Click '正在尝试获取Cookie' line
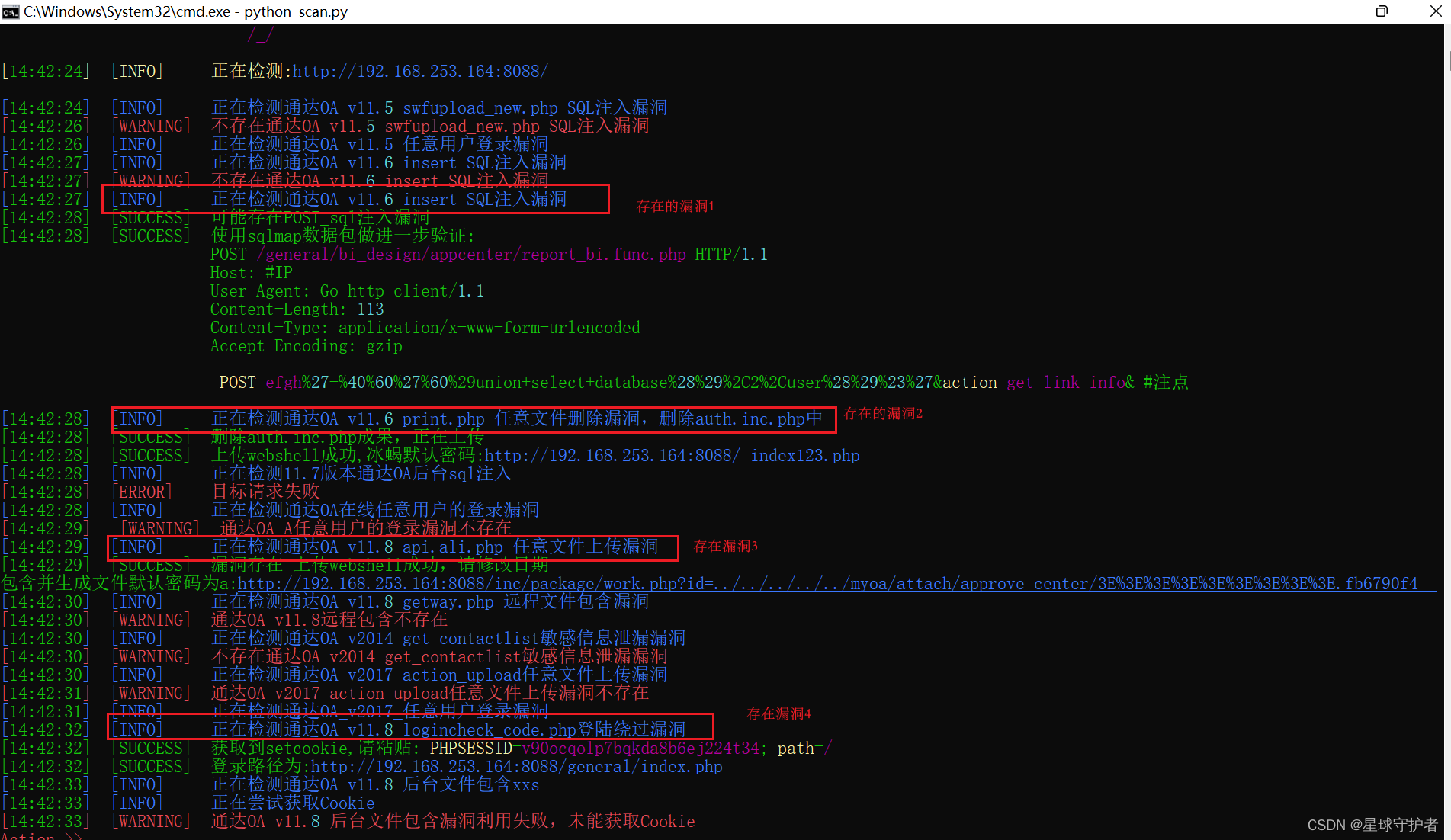The width and height of the screenshot is (1451, 840). (x=293, y=803)
